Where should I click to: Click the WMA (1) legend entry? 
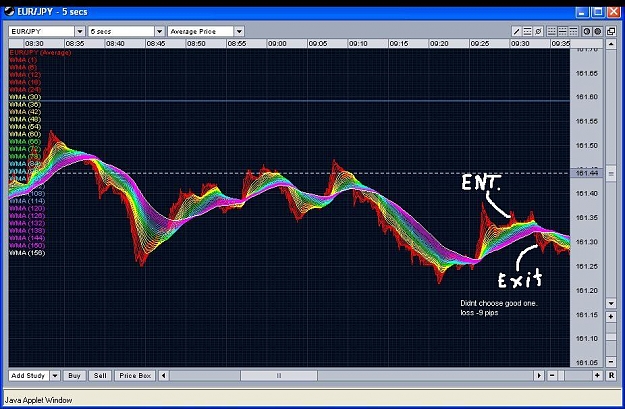point(23,60)
